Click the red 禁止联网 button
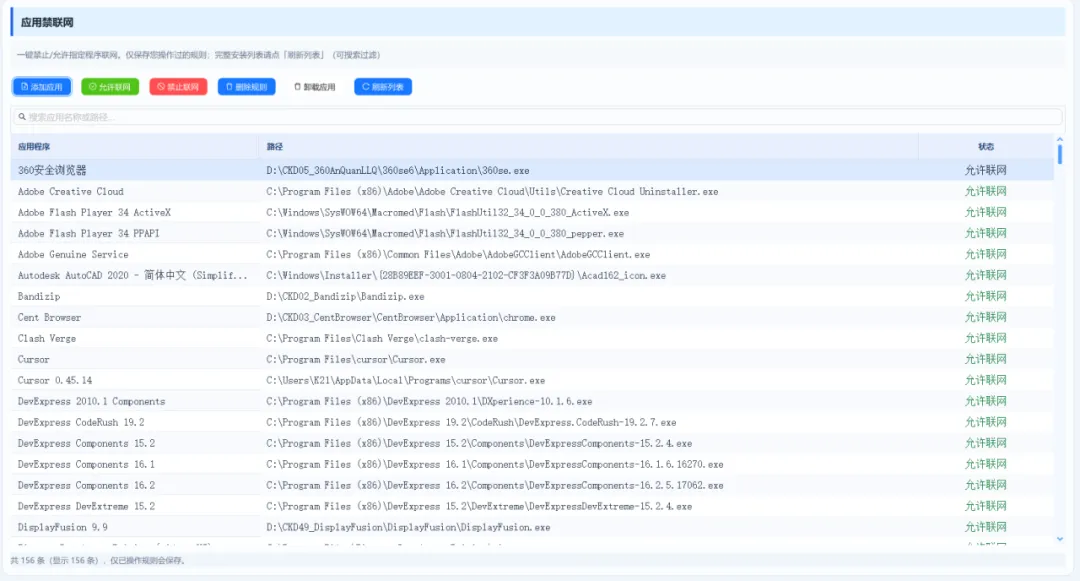Image resolution: width=1080 pixels, height=581 pixels. click(x=178, y=87)
